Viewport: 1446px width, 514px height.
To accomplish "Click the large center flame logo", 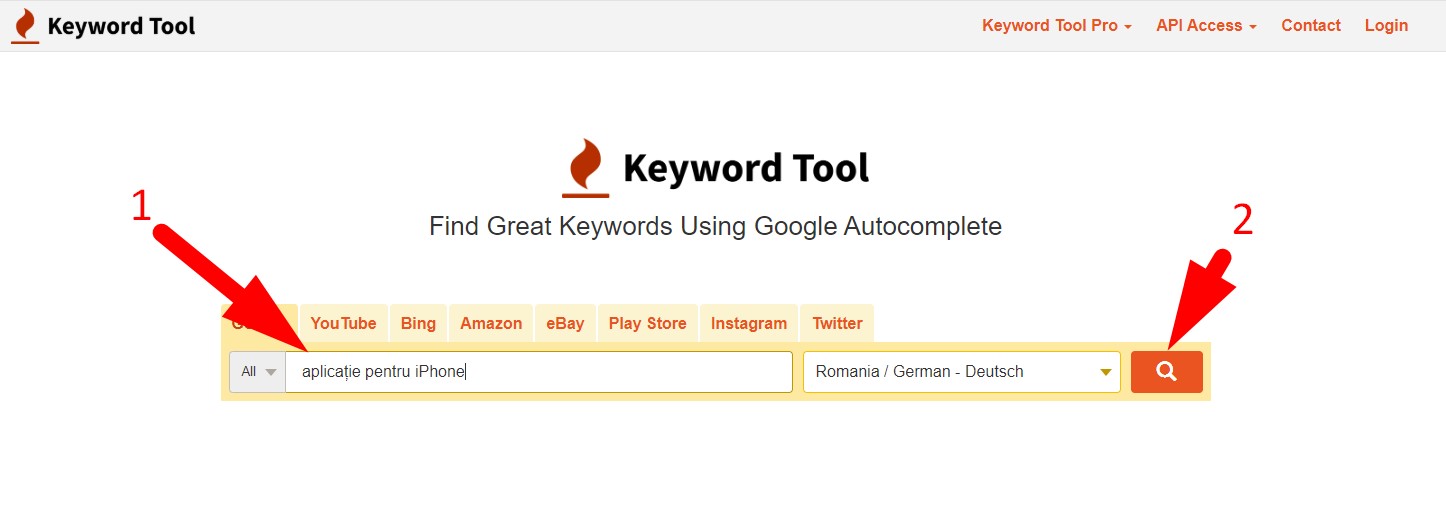I will pyautogui.click(x=585, y=167).
